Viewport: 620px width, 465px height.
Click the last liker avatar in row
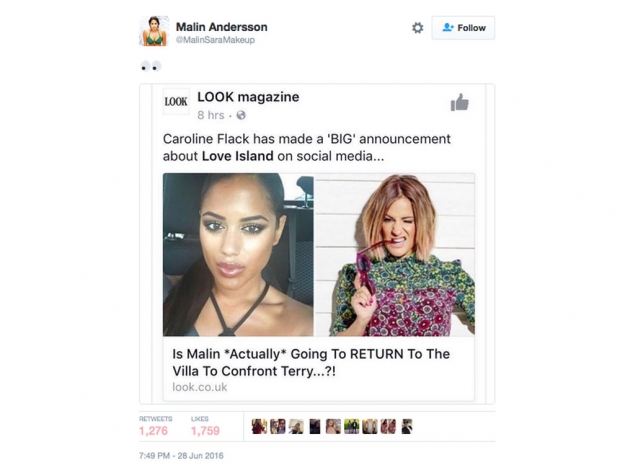(407, 427)
